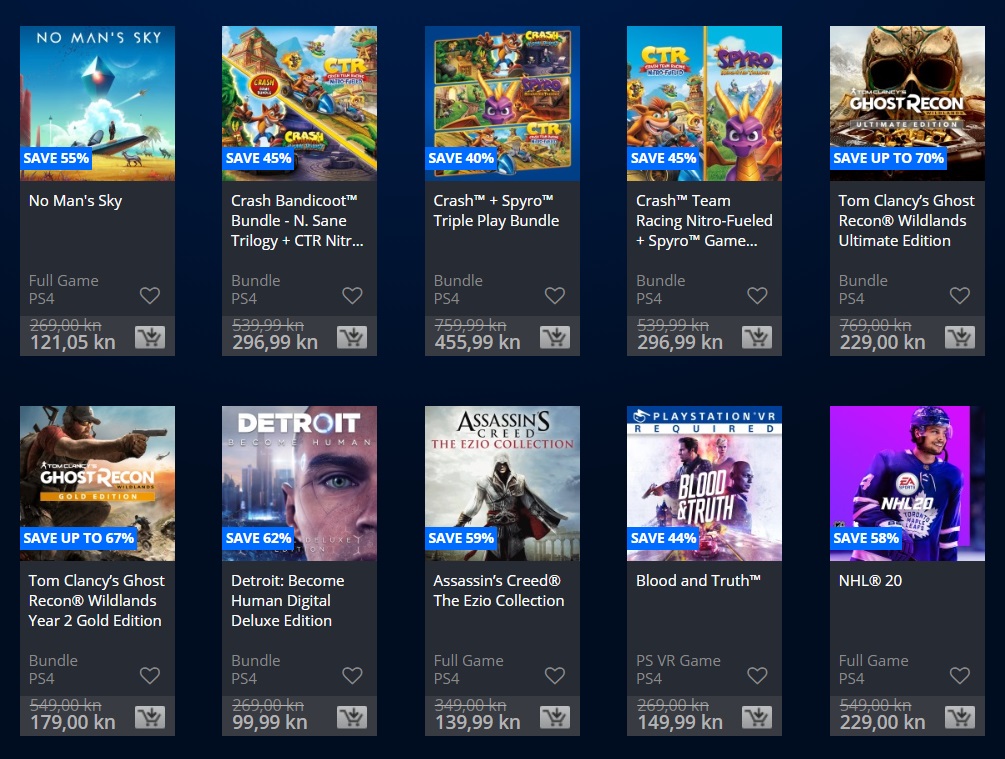Toggle heart on Detroit: Become Human
Viewport: 1005px width, 759px height.
(x=352, y=675)
